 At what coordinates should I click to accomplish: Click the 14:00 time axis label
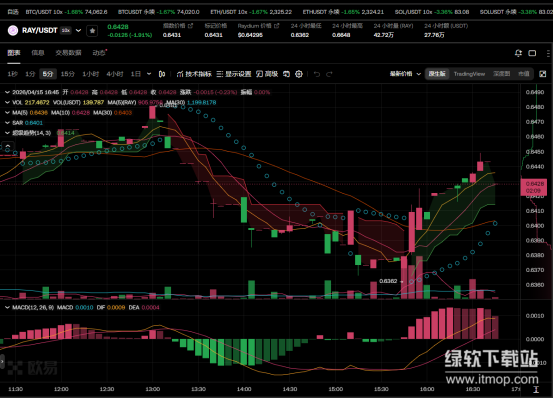[244, 389]
